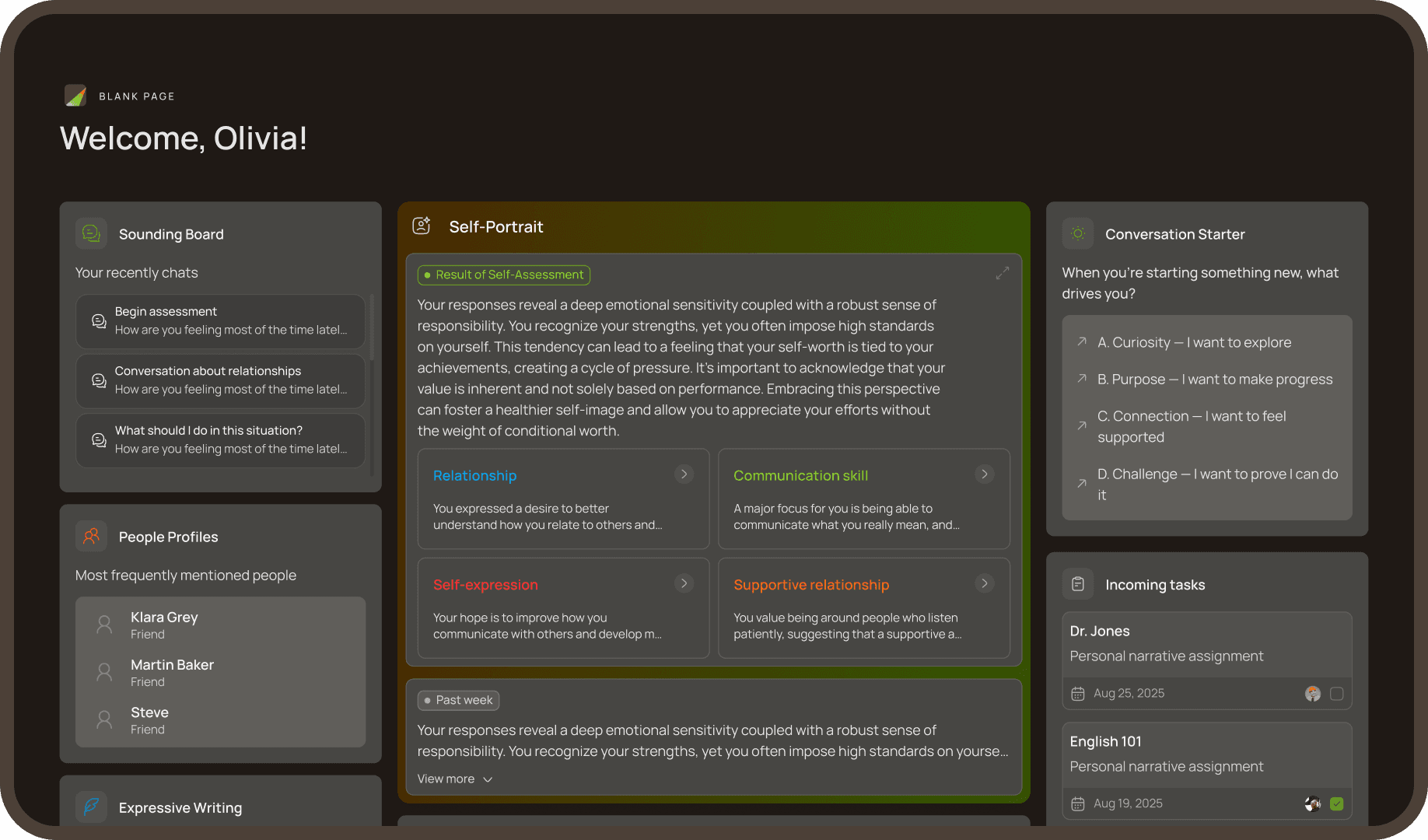The width and height of the screenshot is (1428, 840).
Task: Open the English 101 task card
Action: [x=1207, y=771]
